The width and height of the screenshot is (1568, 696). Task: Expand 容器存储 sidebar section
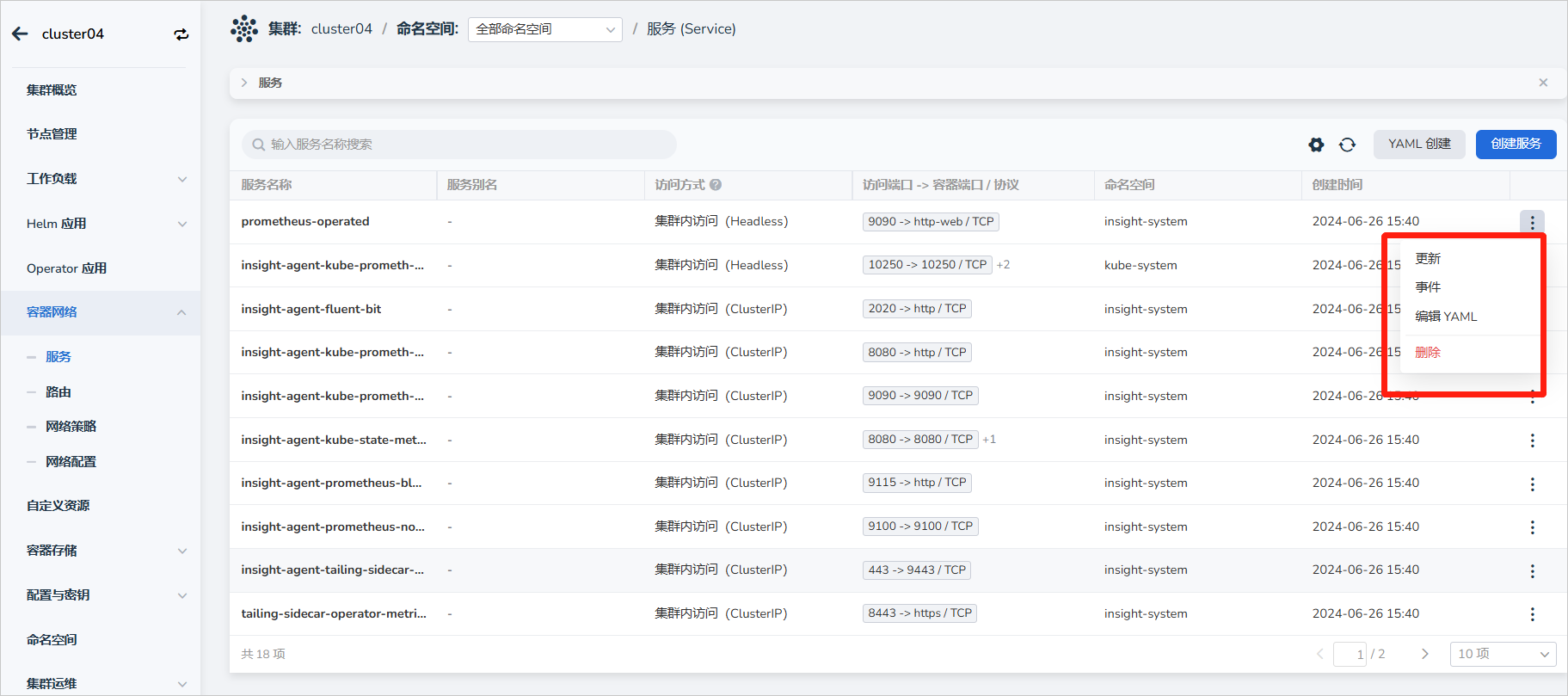181,551
